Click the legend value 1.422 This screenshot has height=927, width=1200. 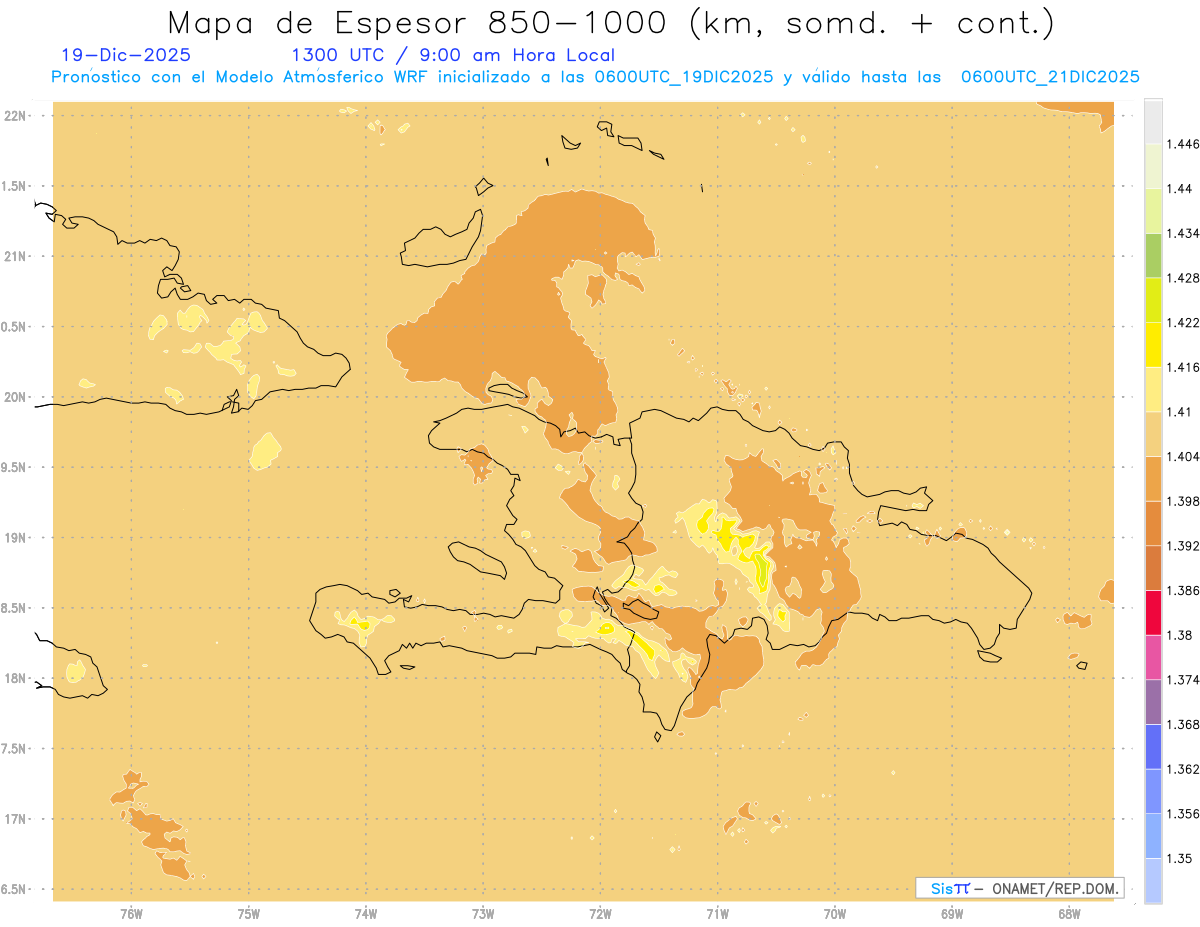click(x=1183, y=322)
